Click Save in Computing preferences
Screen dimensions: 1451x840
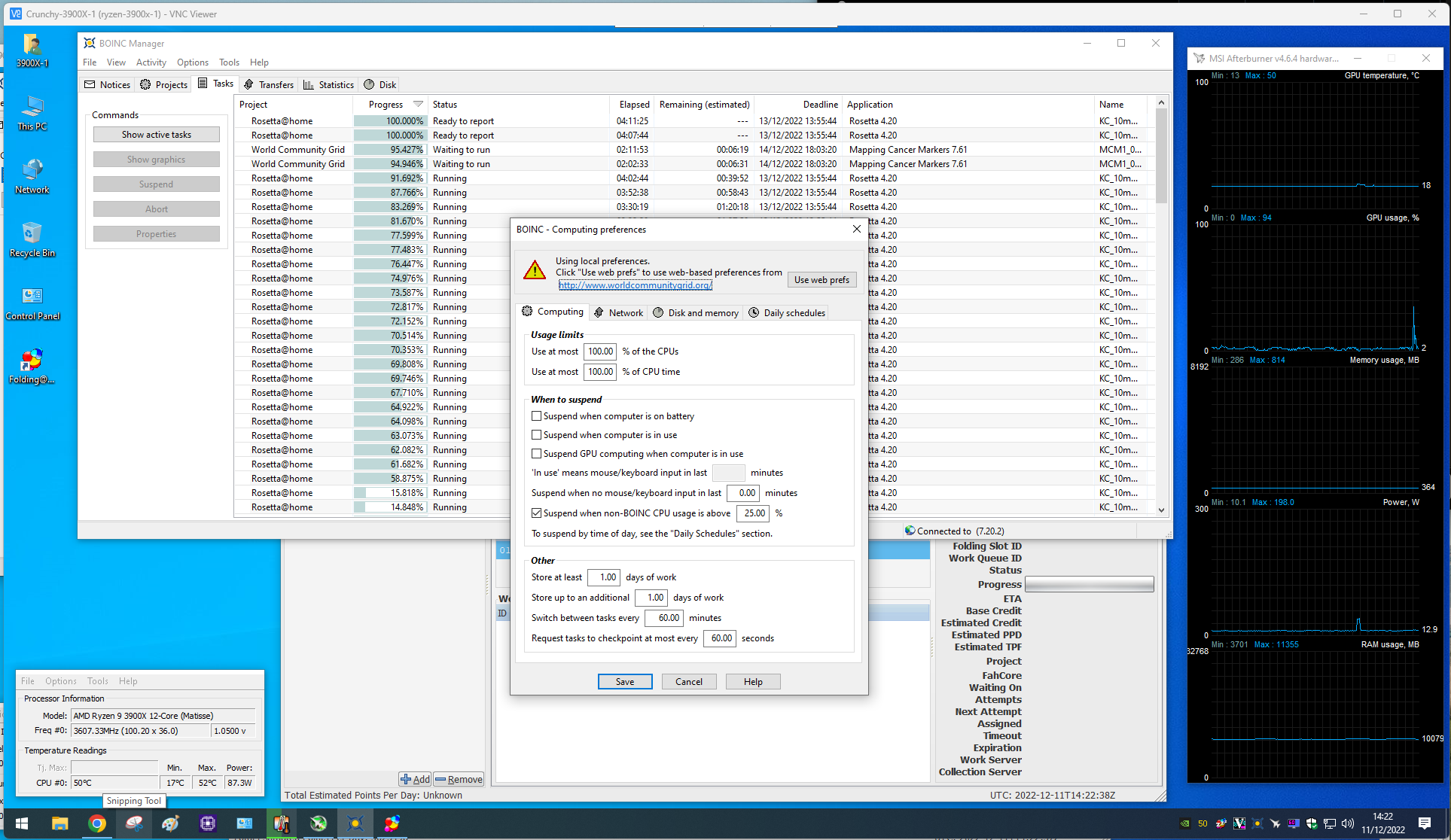click(625, 682)
